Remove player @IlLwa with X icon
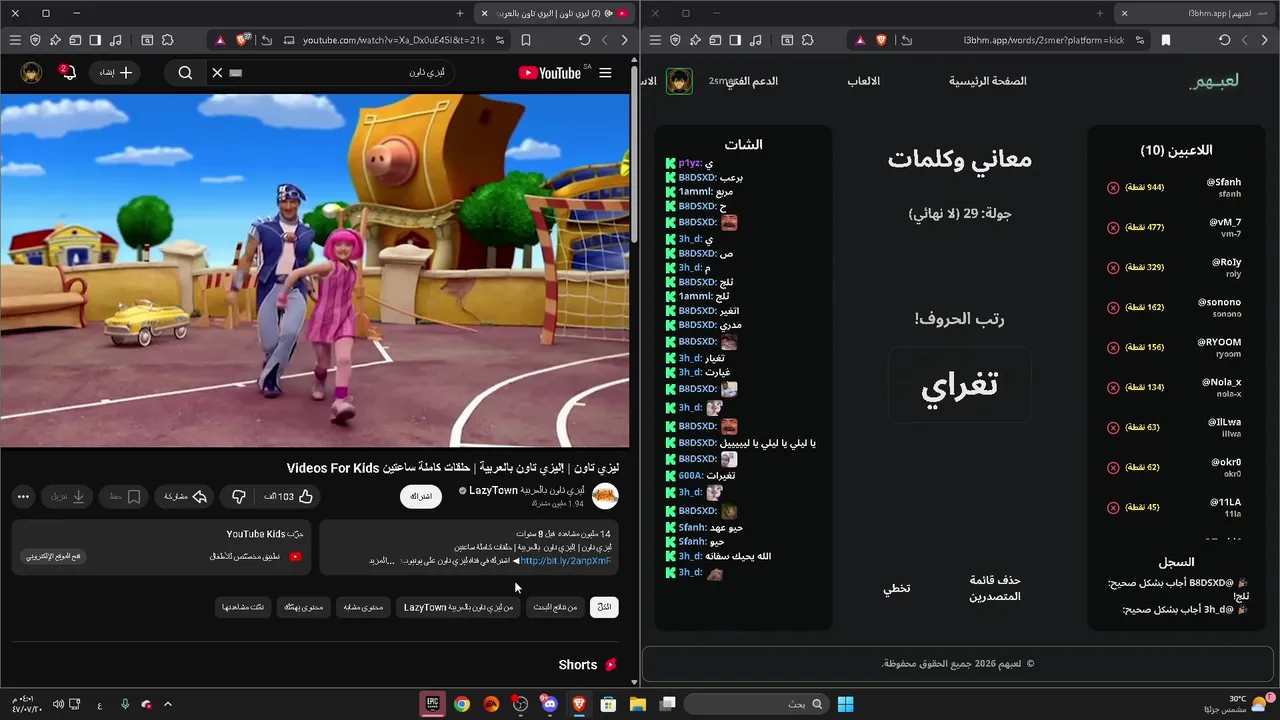The image size is (1280, 720). 1113,427
